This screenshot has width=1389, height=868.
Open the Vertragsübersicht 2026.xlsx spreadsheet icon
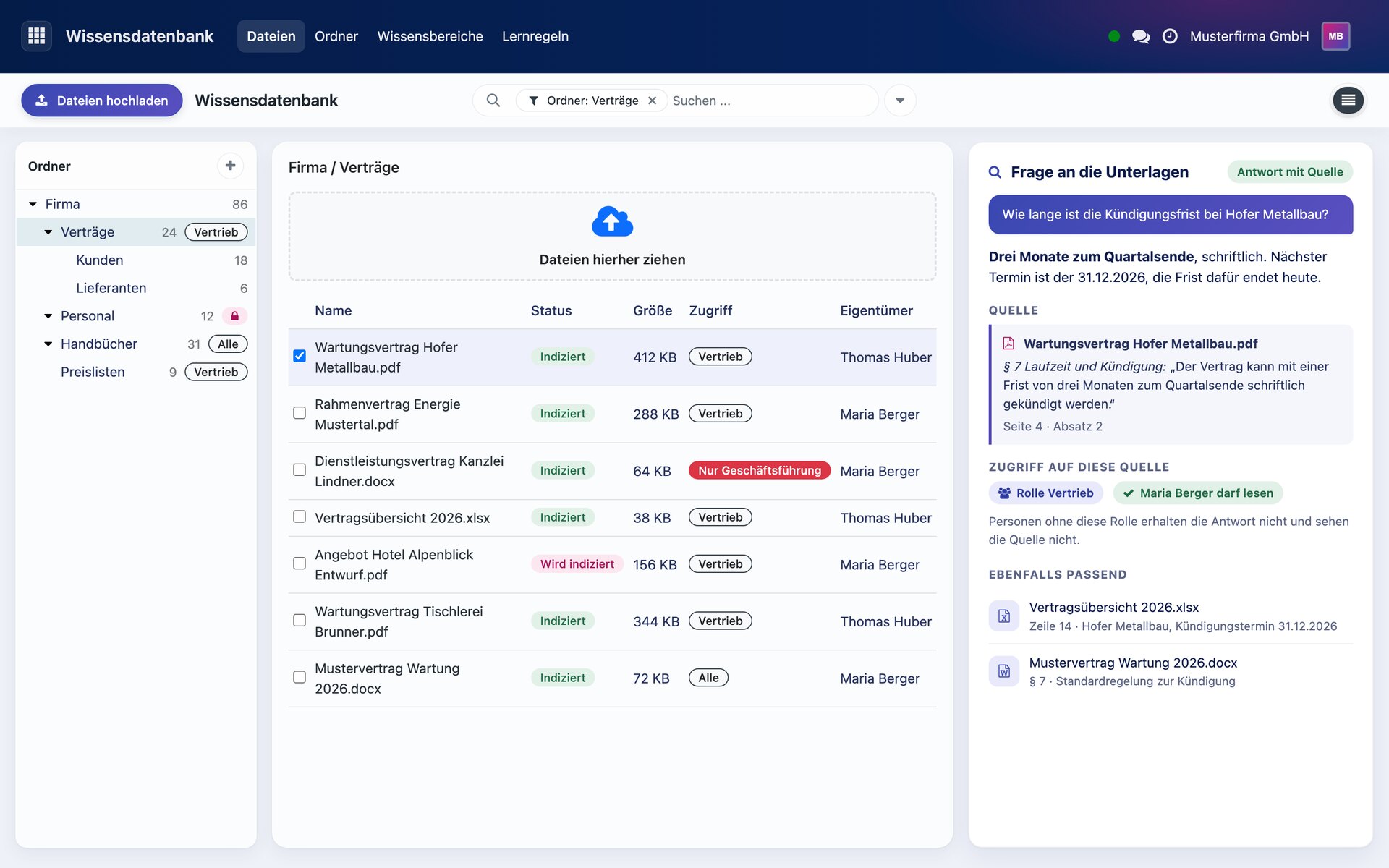(1004, 616)
